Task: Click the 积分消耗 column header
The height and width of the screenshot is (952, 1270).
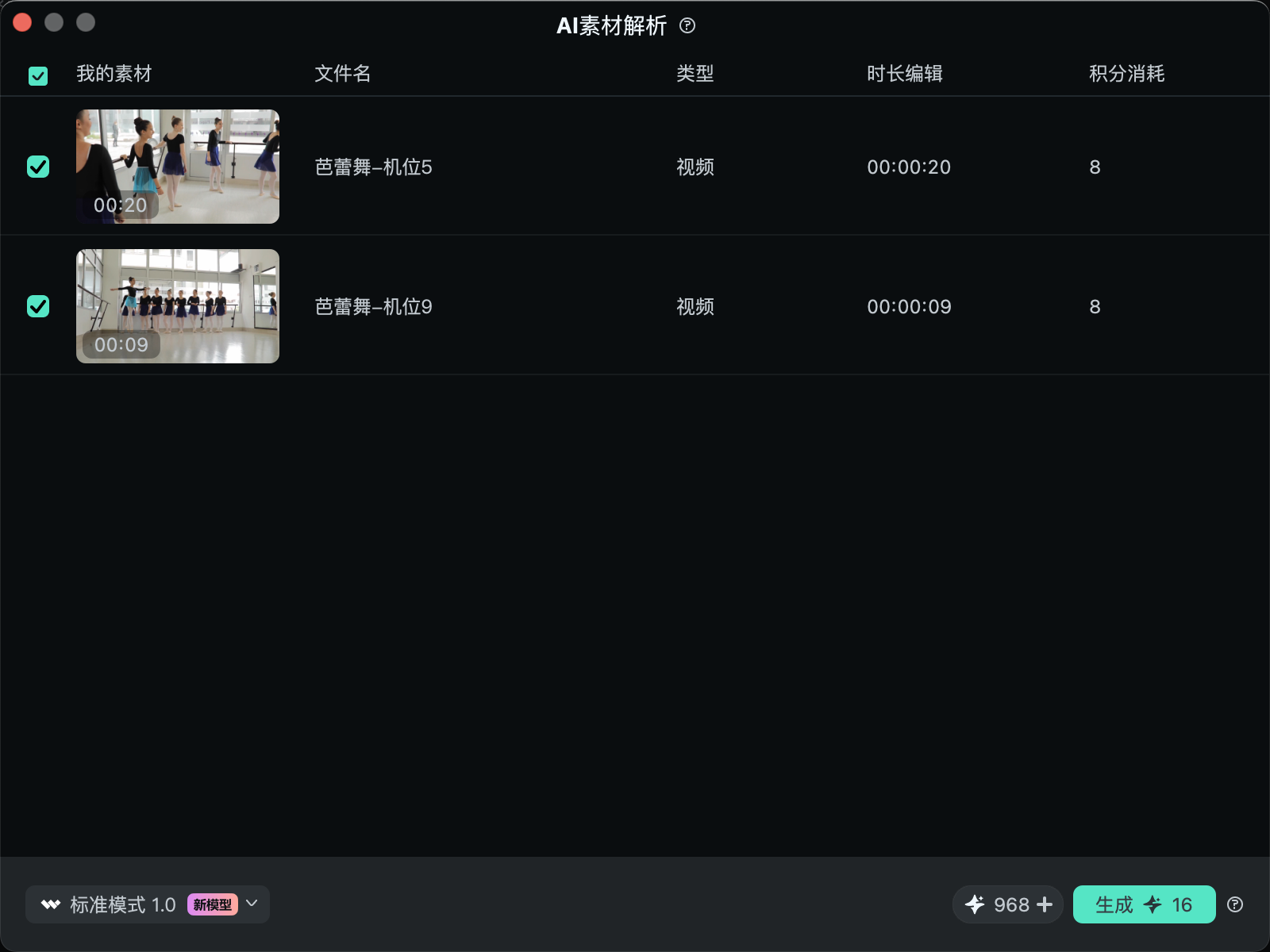Action: coord(1127,74)
